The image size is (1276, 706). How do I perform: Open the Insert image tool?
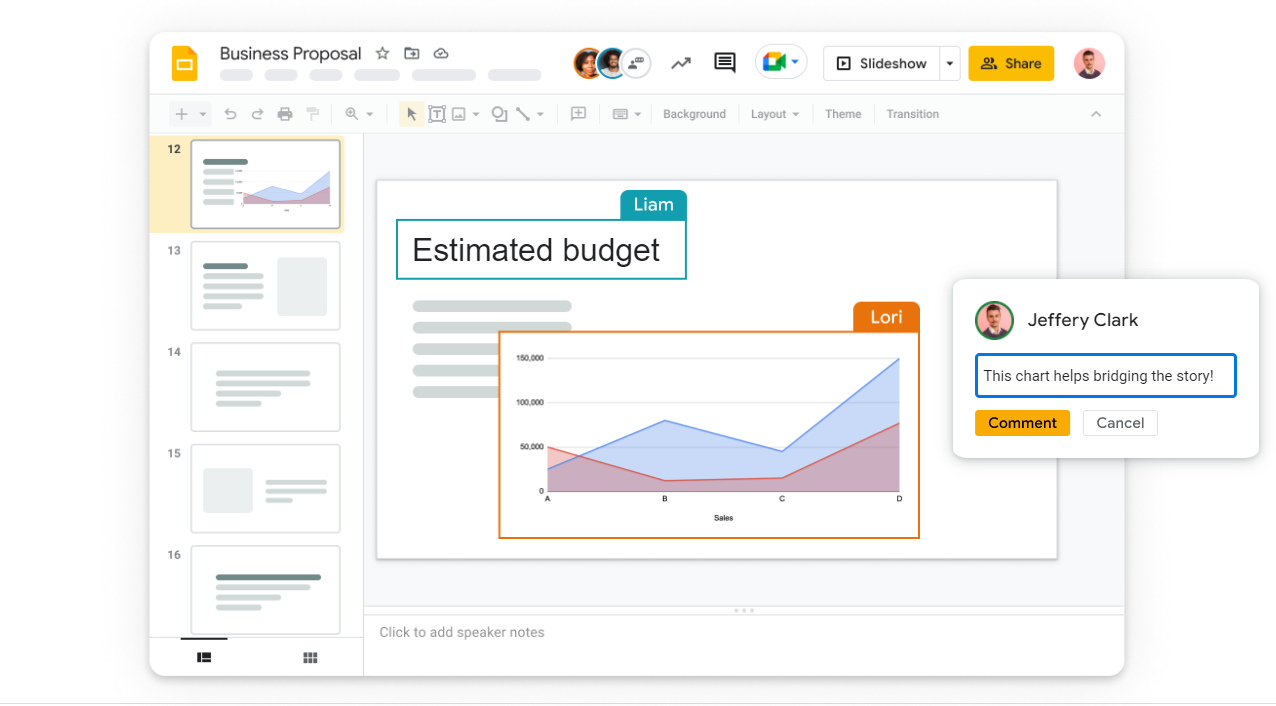point(459,113)
